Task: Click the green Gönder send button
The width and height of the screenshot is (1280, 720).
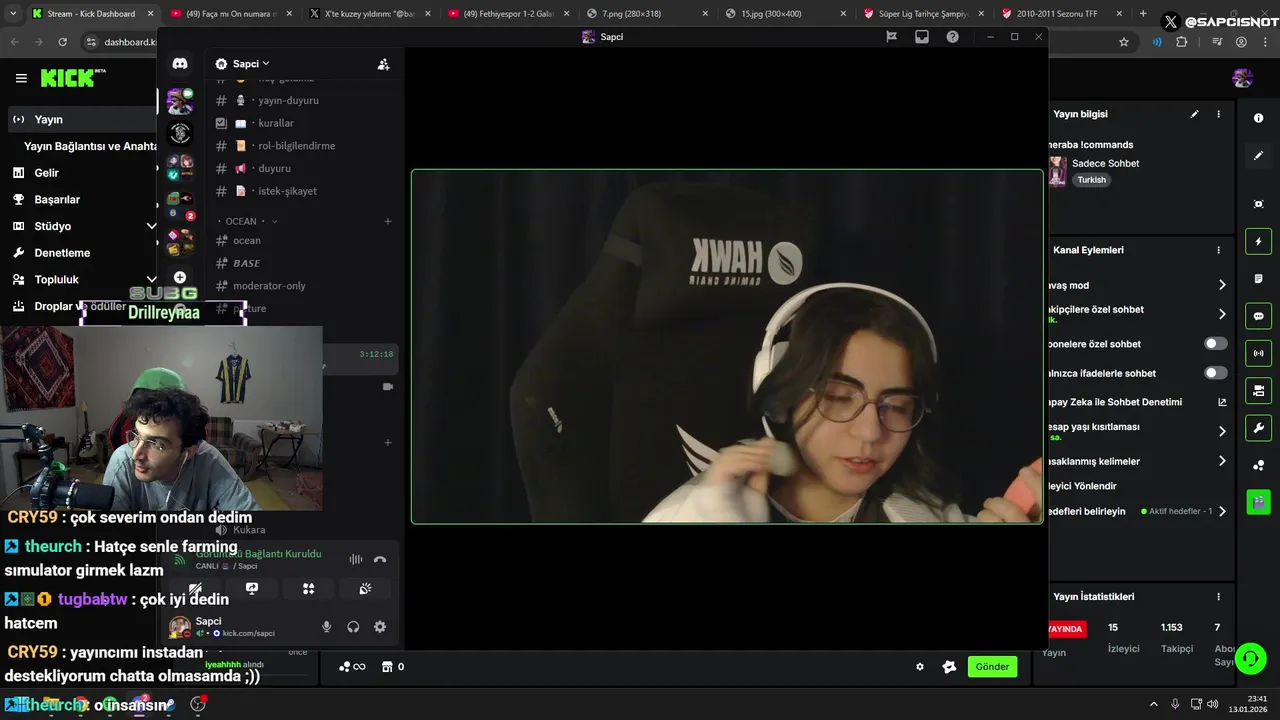Action: [x=992, y=667]
